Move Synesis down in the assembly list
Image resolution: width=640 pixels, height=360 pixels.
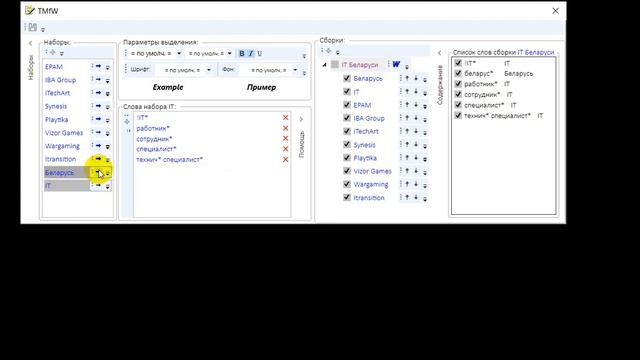416,144
